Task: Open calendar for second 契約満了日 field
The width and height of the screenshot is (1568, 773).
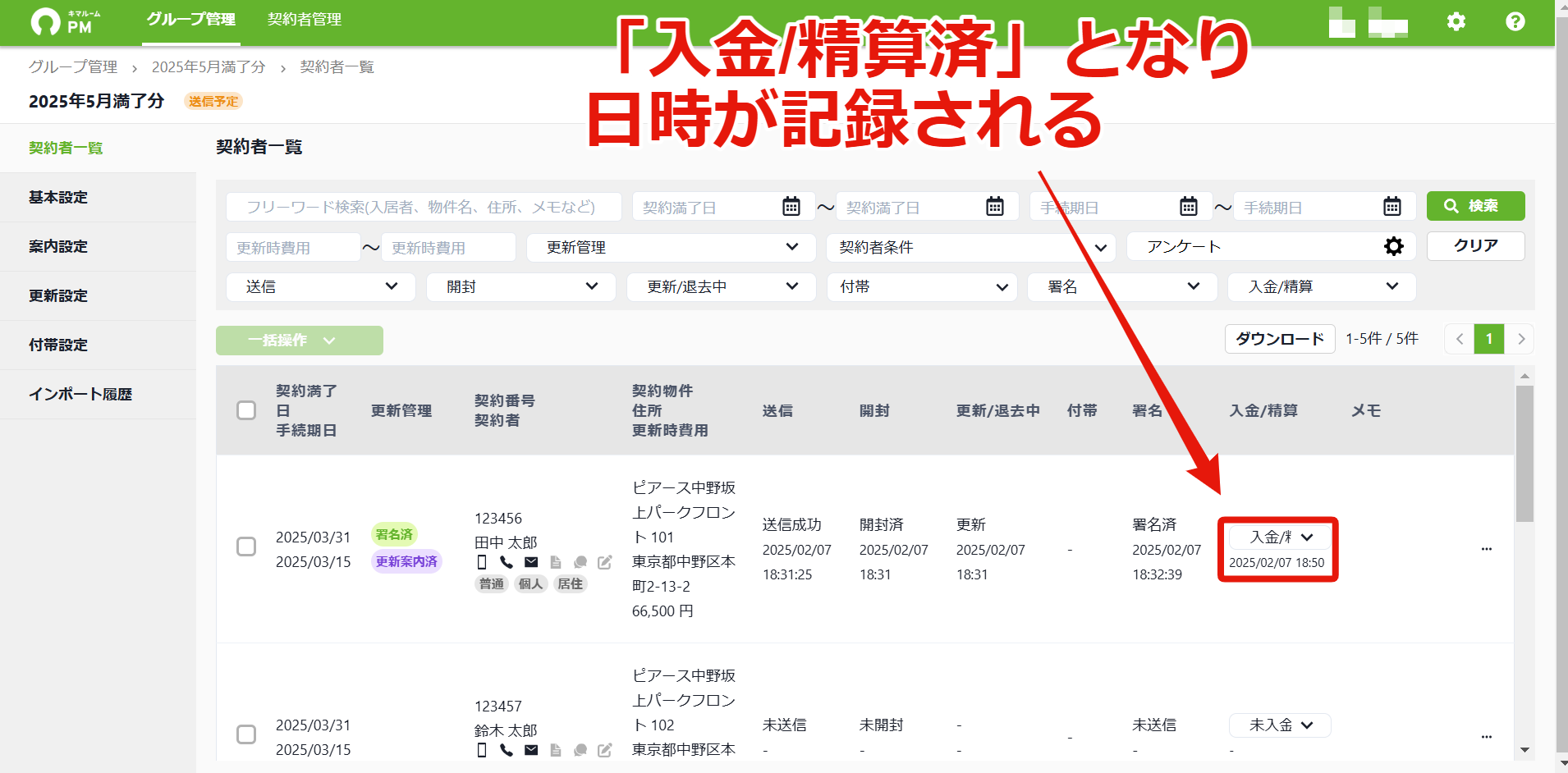Action: click(995, 206)
